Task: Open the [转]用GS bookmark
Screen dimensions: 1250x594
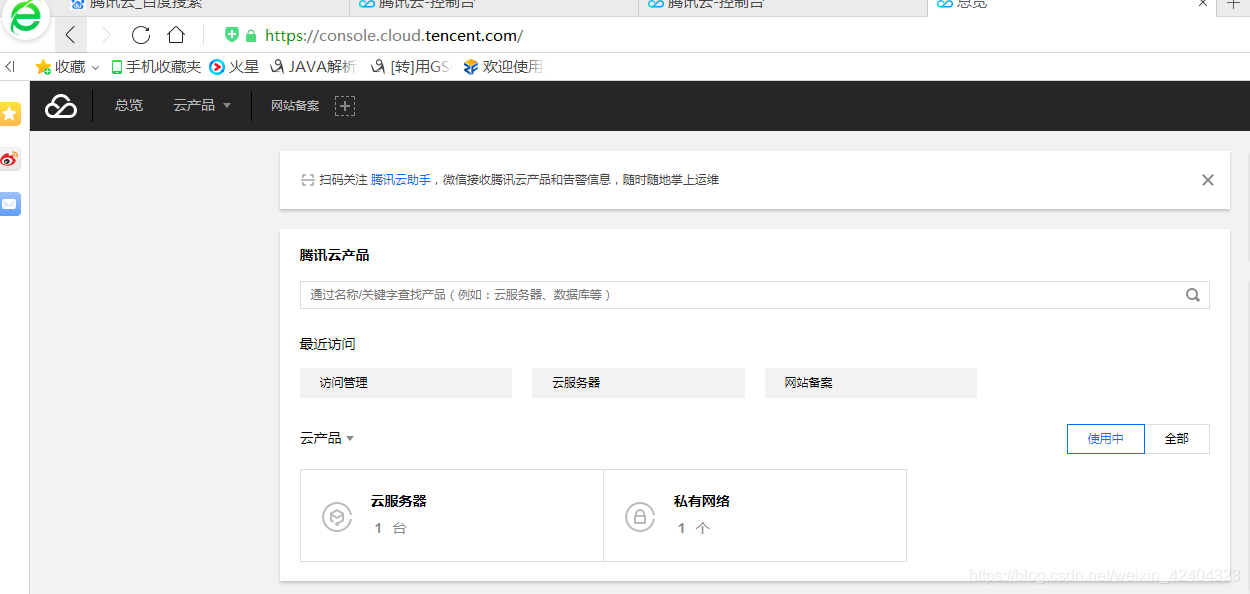Action: [x=410, y=67]
